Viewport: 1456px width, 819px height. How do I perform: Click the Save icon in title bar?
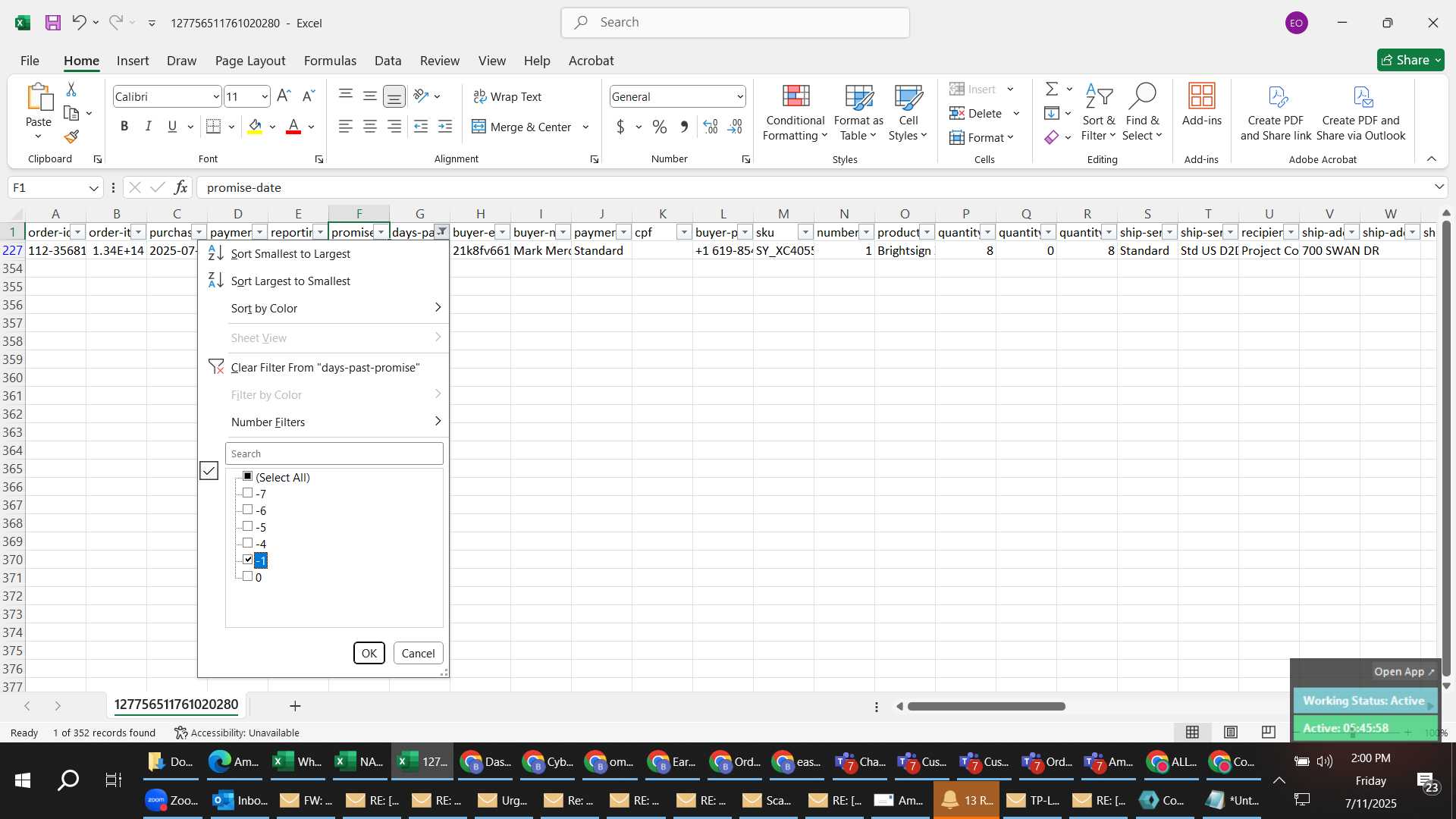pos(52,23)
